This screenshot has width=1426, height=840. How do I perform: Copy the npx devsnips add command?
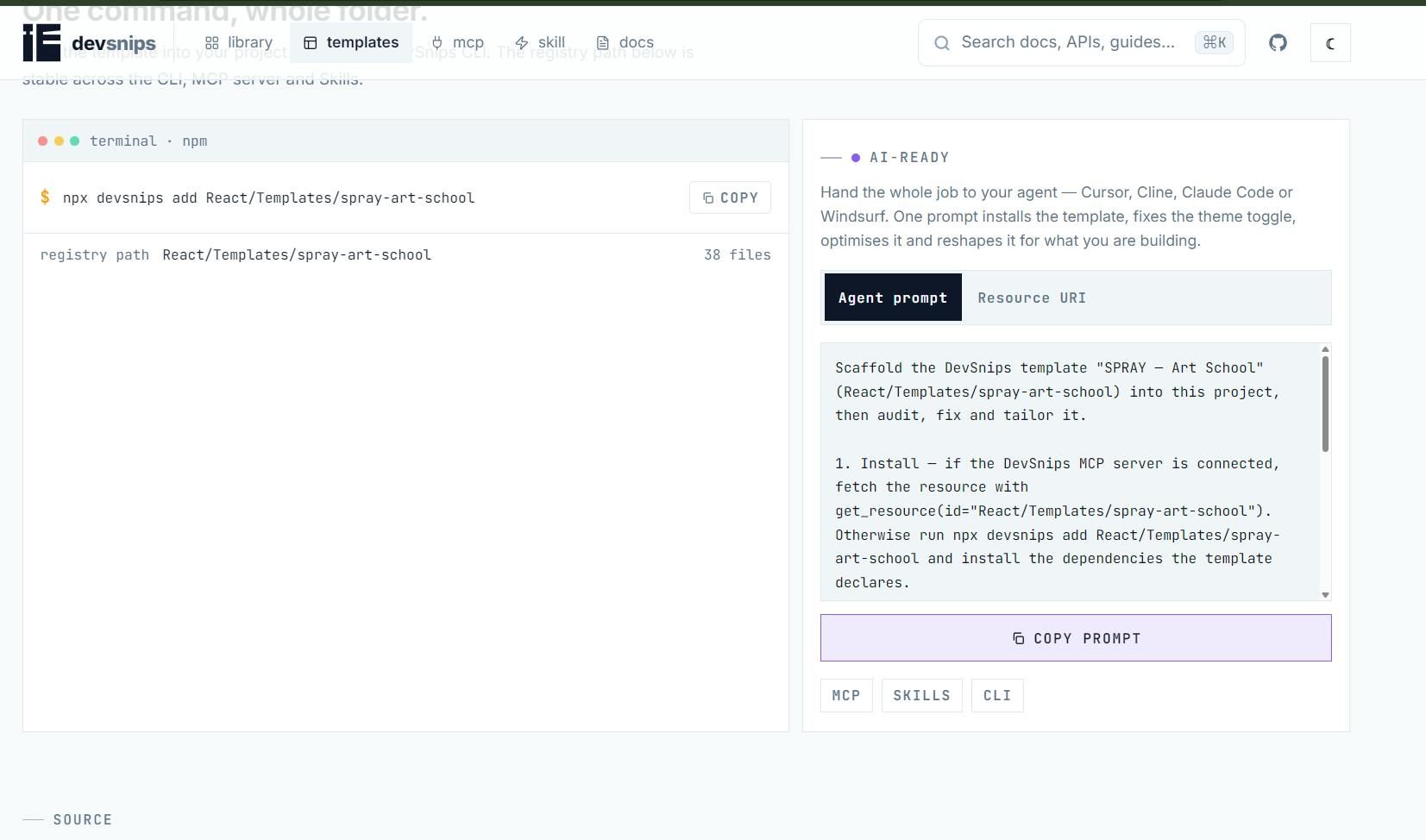pyautogui.click(x=730, y=197)
